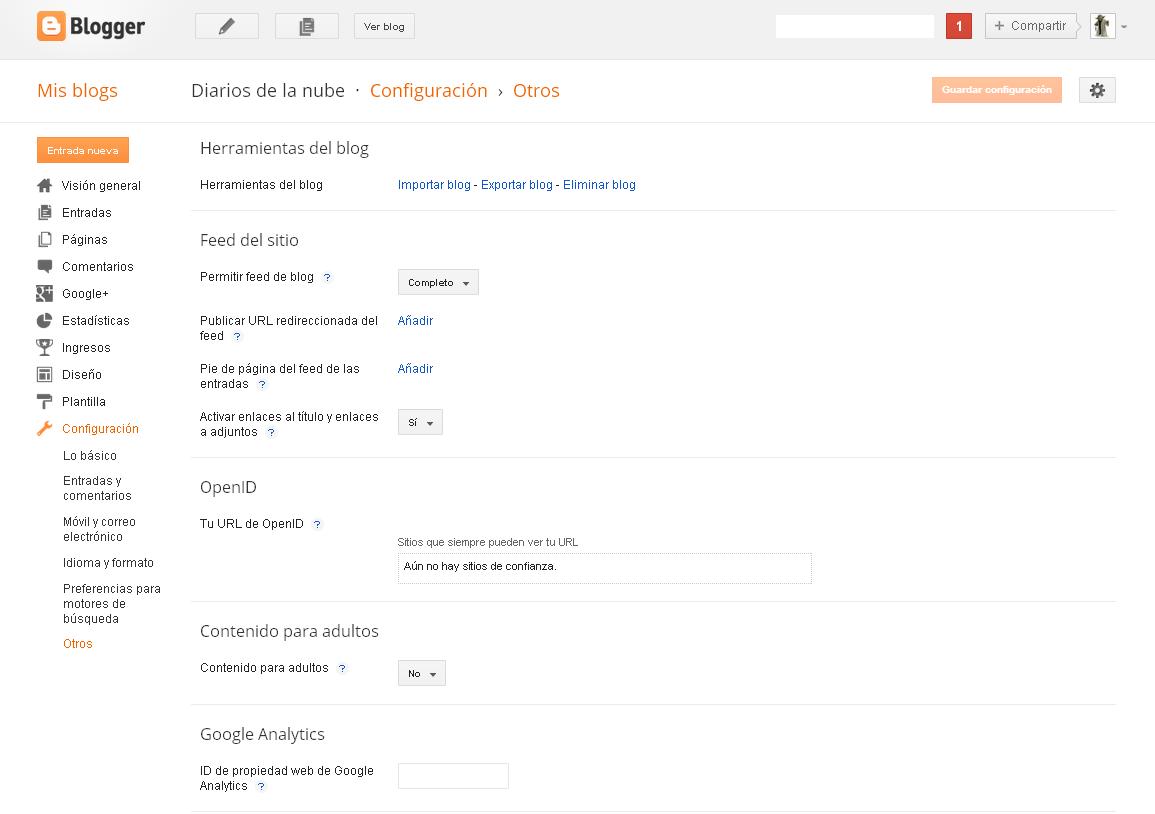This screenshot has width=1155, height=814.
Task: Click the search field in top bar
Action: point(854,26)
